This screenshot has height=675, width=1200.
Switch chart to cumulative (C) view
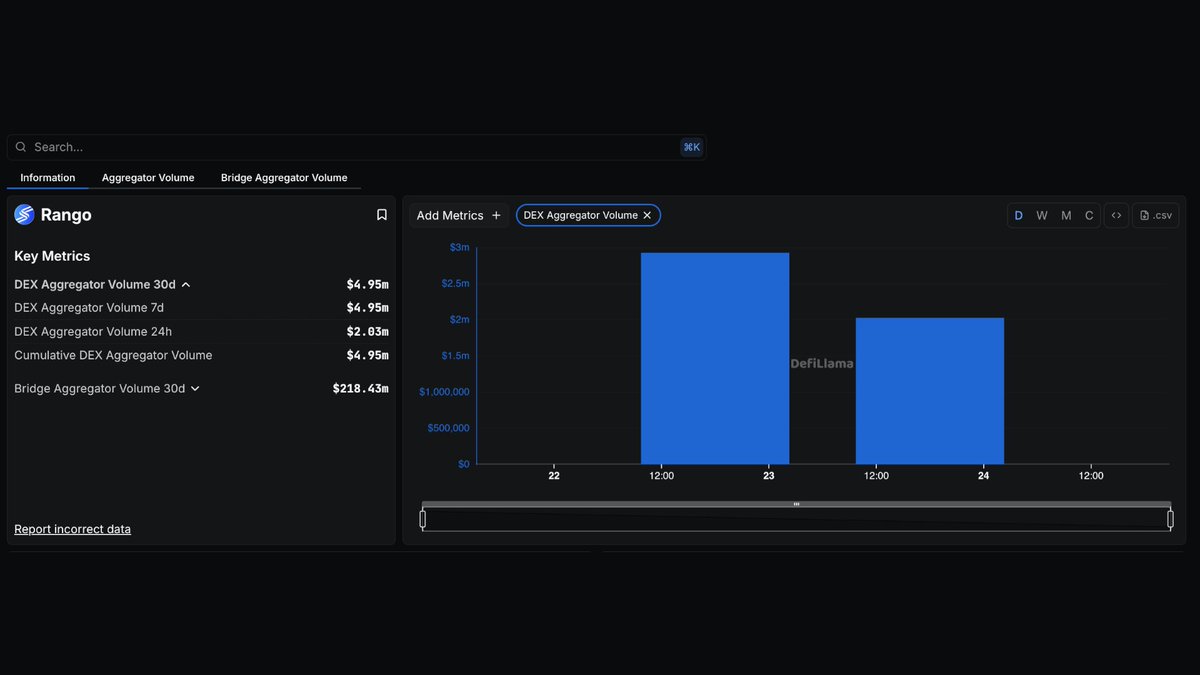(x=1089, y=215)
